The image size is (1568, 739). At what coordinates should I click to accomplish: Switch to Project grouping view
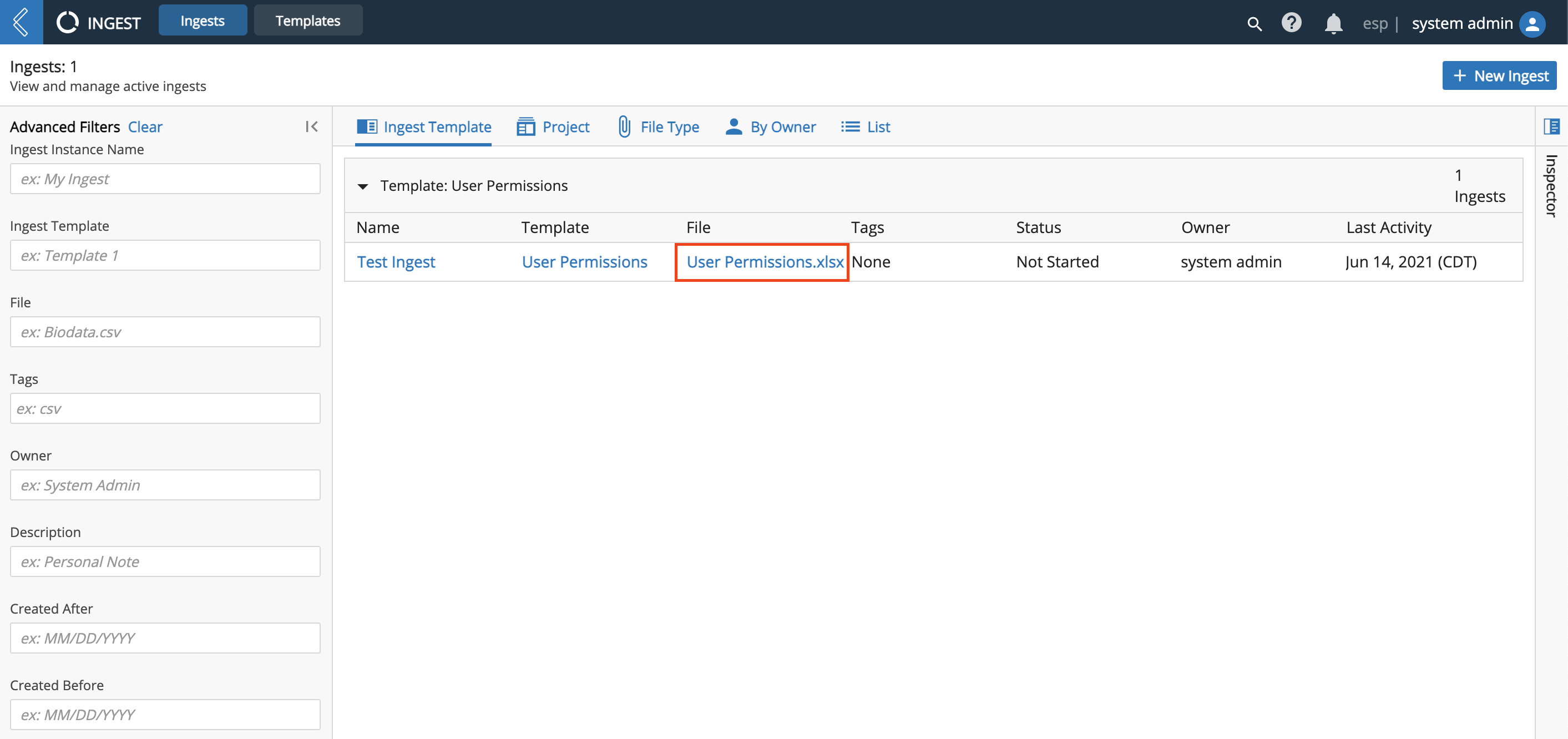tap(553, 126)
